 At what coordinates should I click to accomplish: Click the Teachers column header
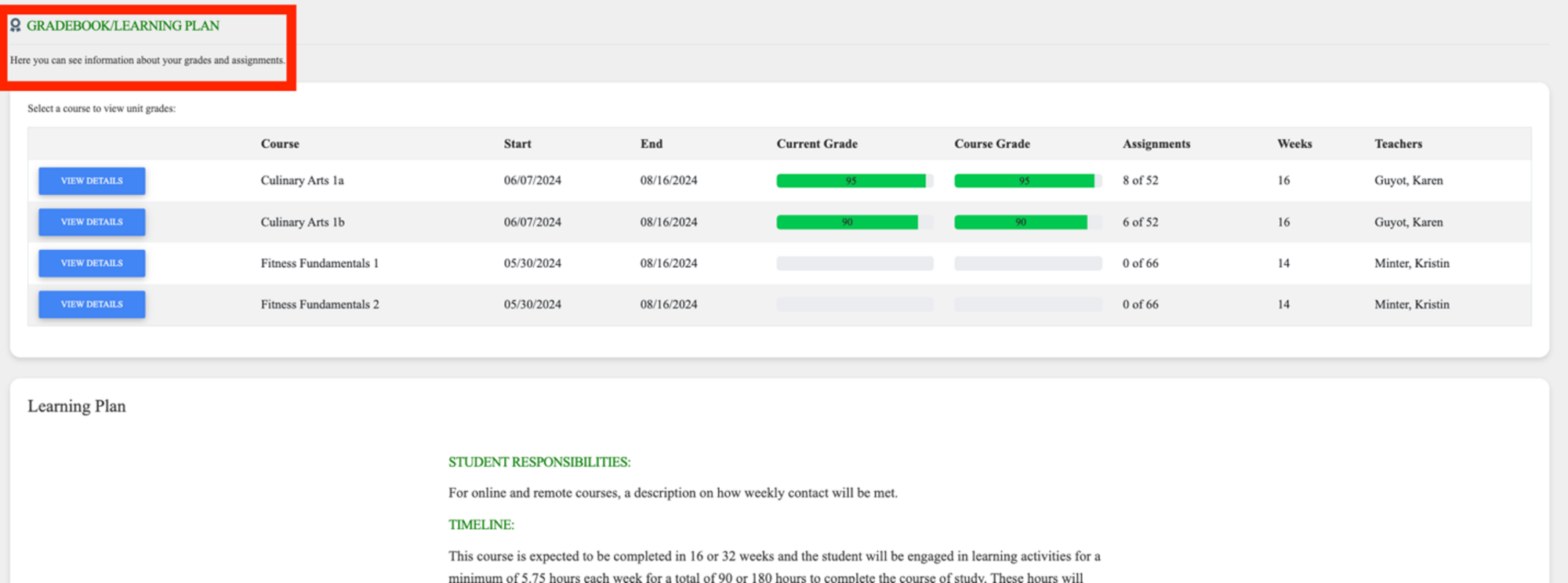point(1398,144)
